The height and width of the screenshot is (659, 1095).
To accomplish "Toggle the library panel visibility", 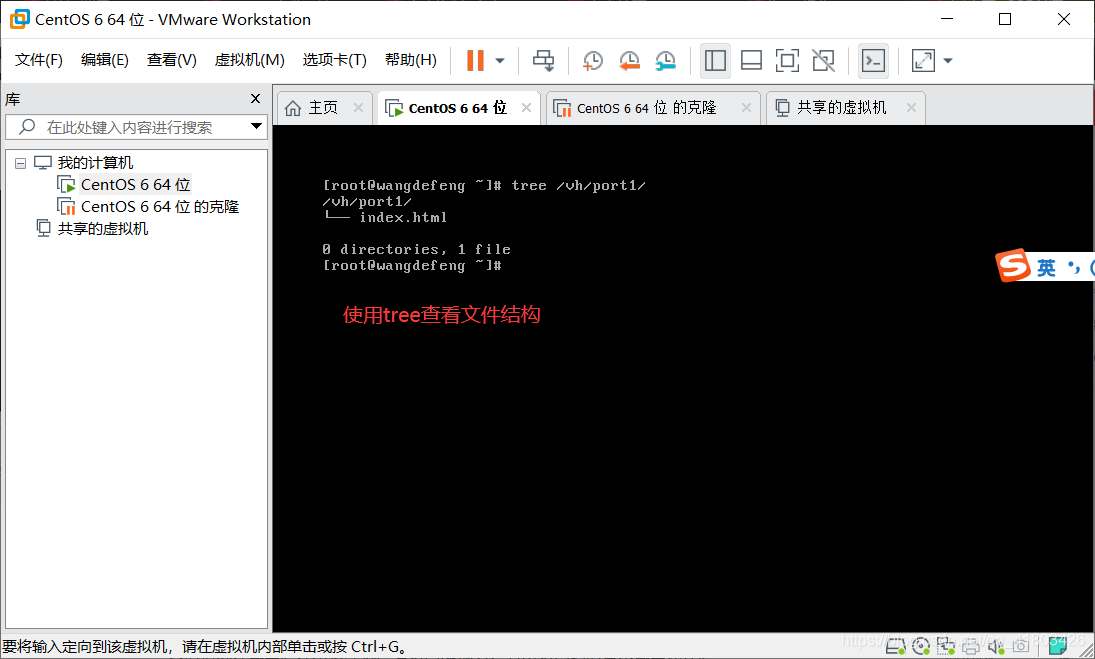I will point(715,60).
